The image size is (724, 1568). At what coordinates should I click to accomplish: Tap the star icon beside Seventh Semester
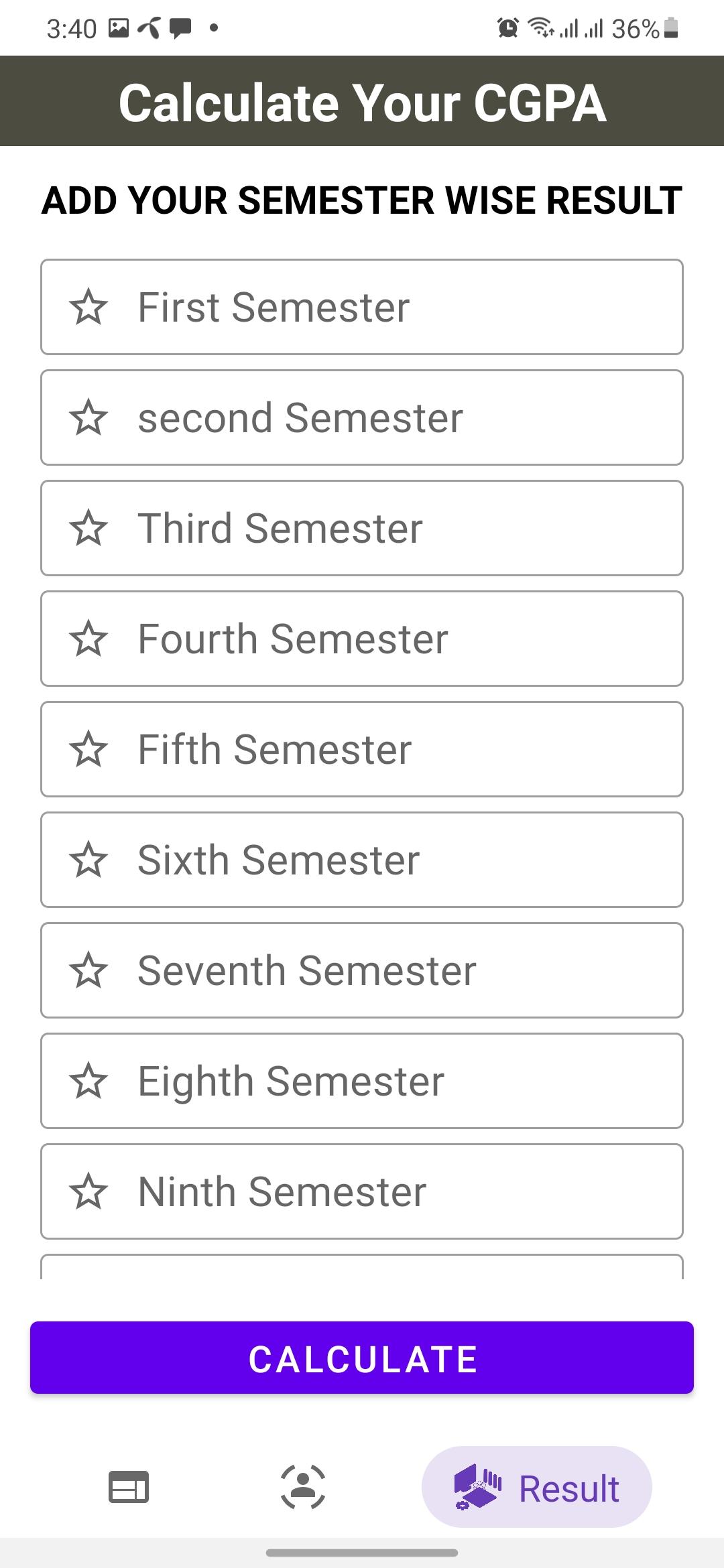88,970
